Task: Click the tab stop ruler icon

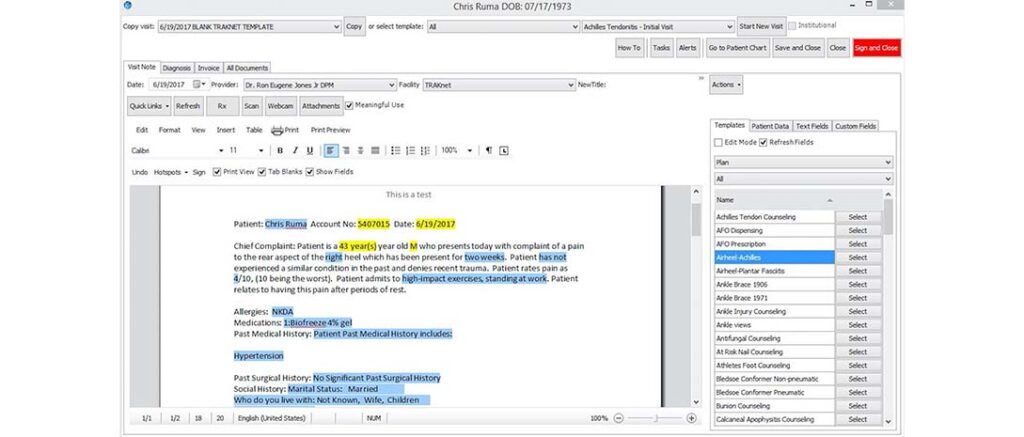Action: click(x=504, y=151)
